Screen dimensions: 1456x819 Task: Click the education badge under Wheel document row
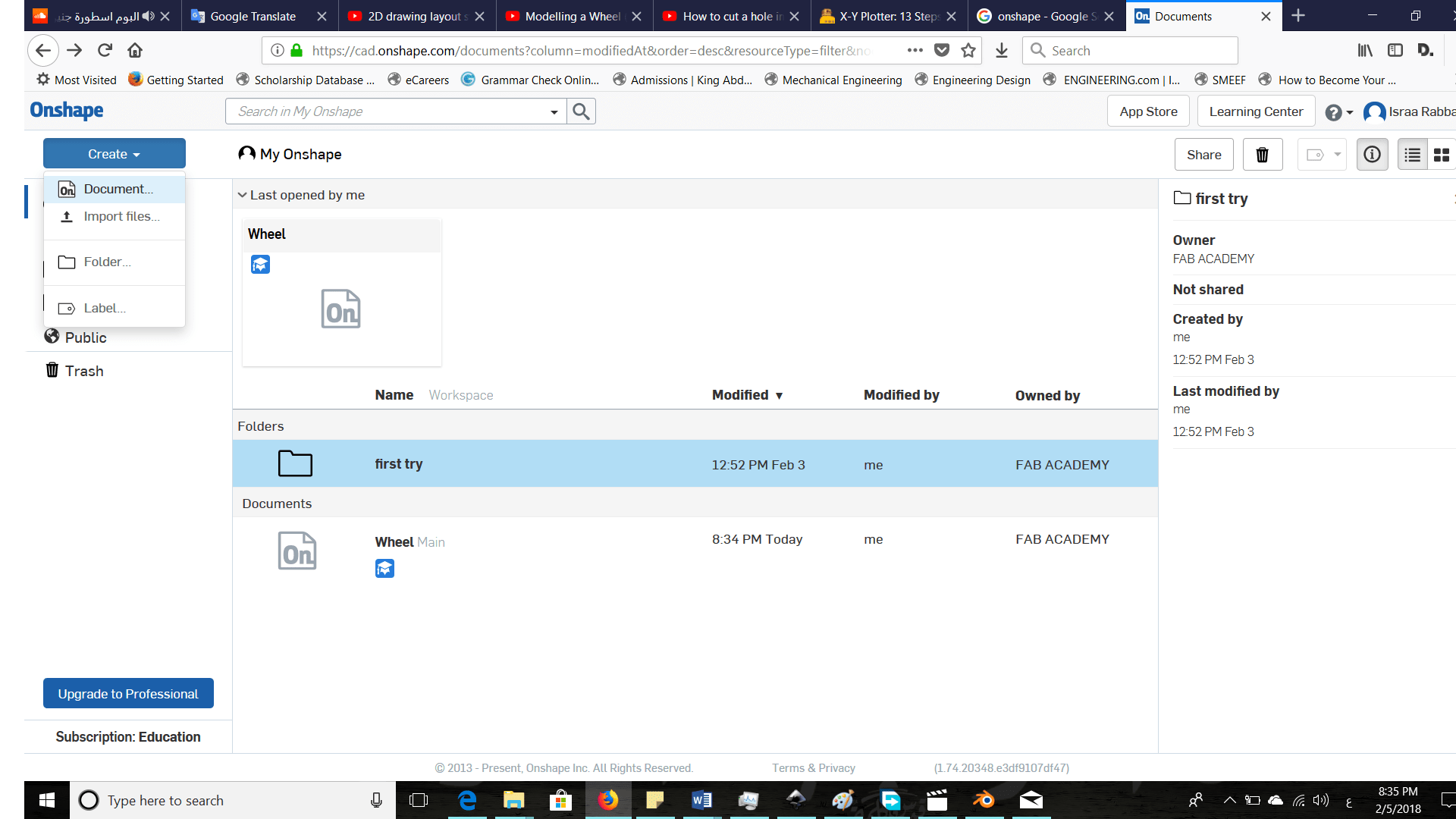(x=384, y=568)
